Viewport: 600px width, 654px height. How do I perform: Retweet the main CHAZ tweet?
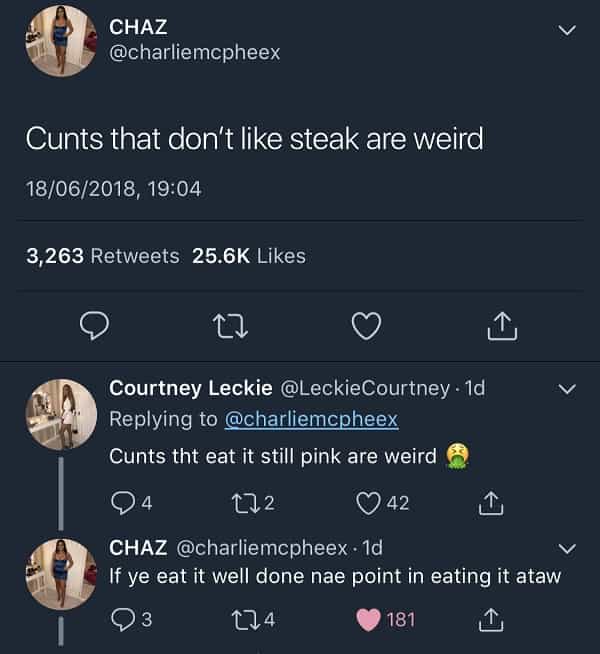(231, 326)
